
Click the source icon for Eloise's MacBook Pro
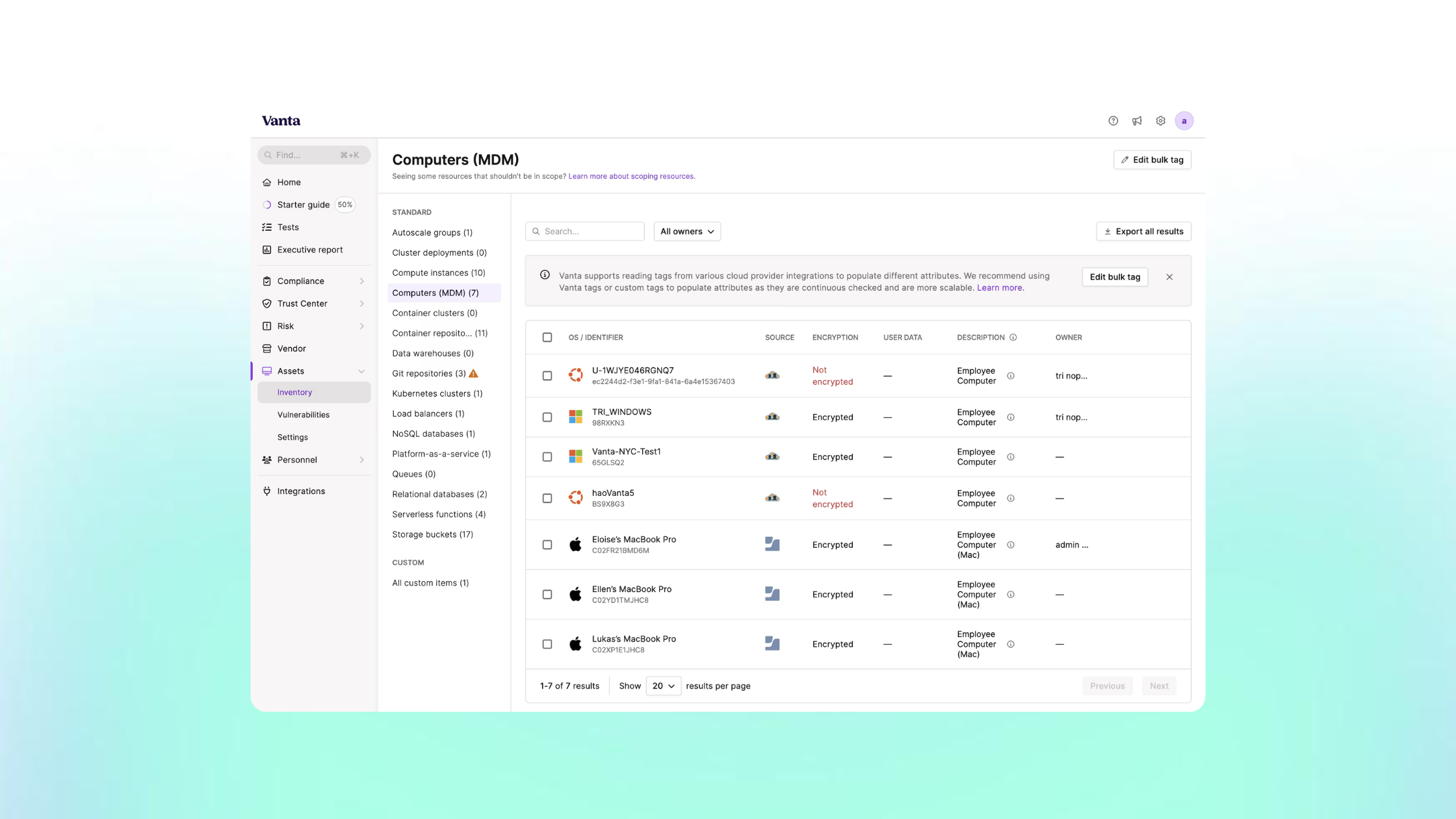[x=772, y=545]
